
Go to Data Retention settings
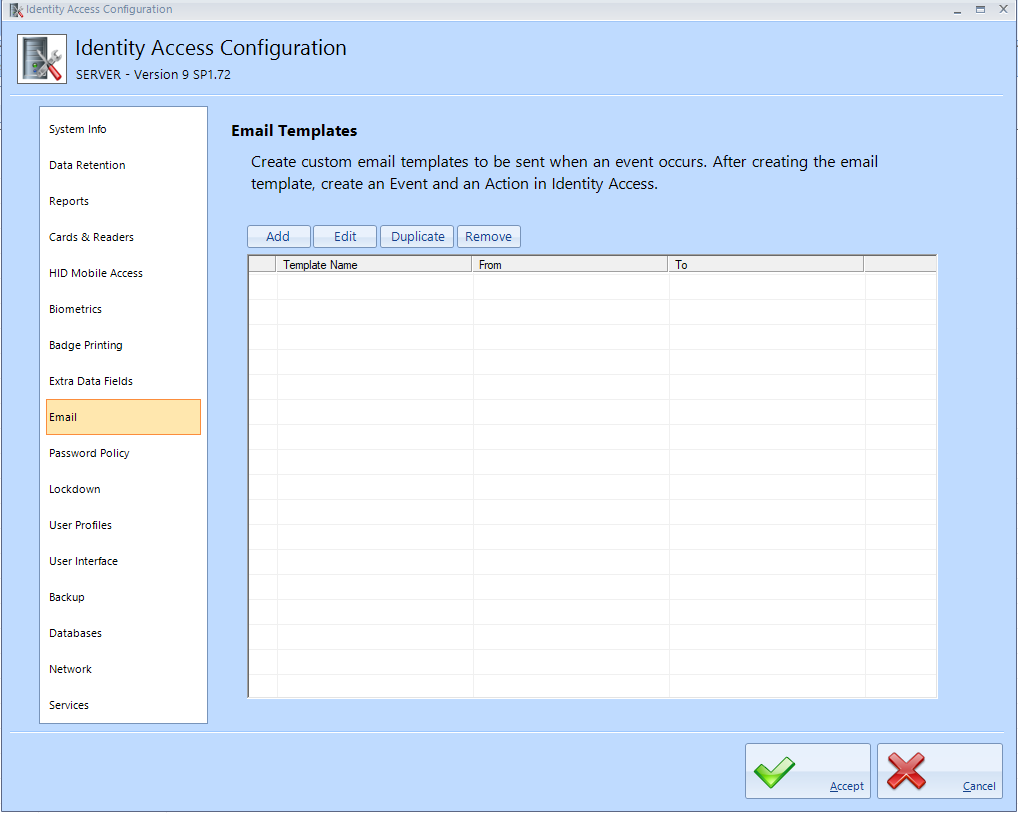(123, 165)
